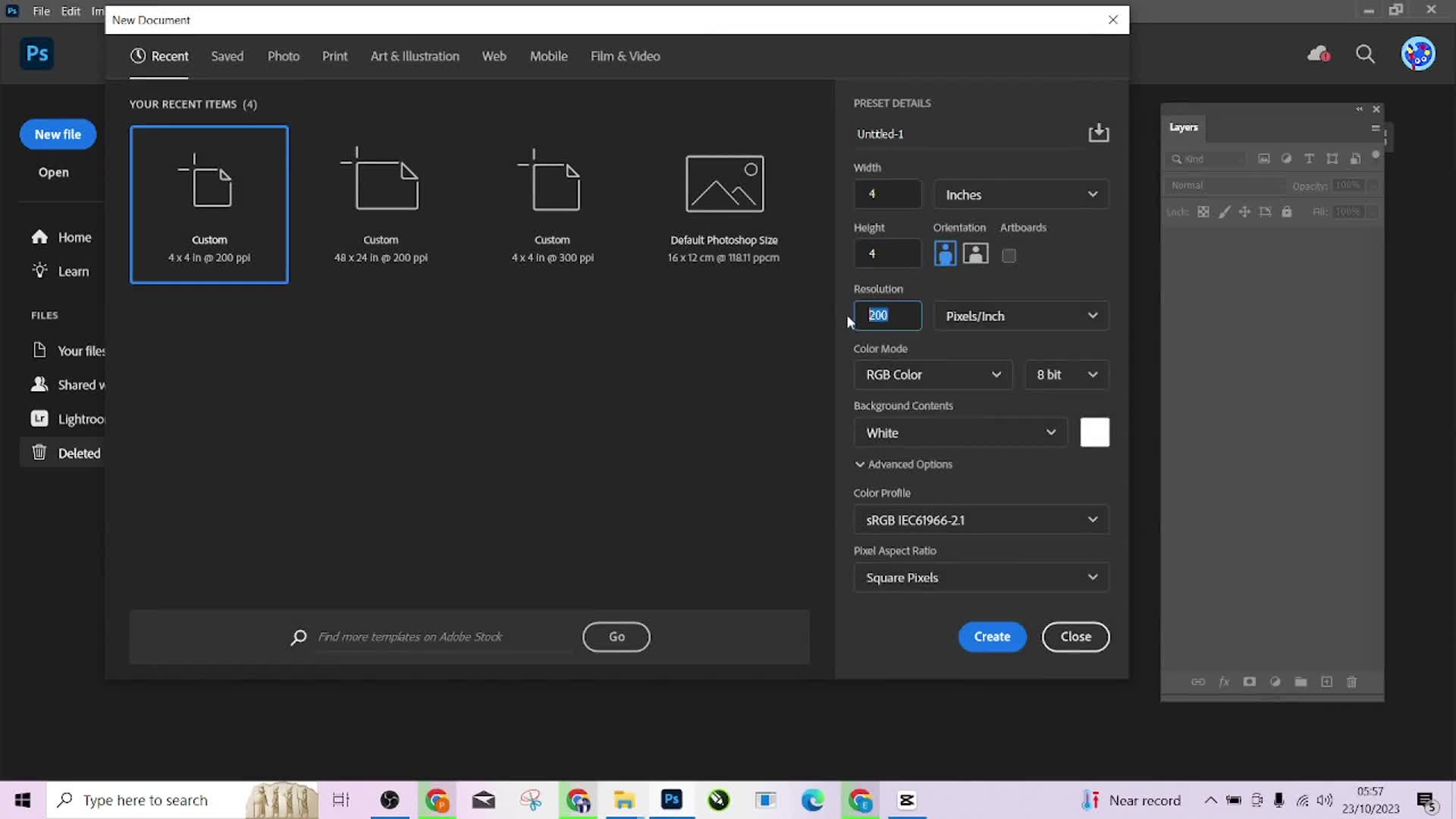This screenshot has height=819, width=1456.
Task: Expand the Advanced Options section
Action: [903, 464]
